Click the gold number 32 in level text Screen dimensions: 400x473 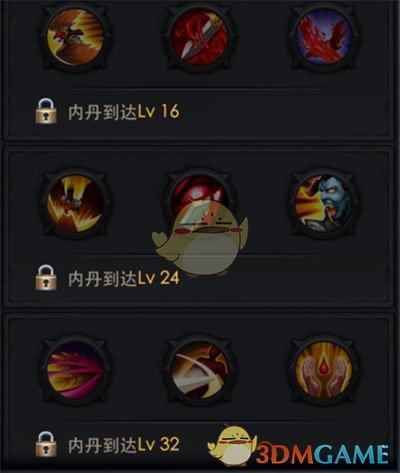pyautogui.click(x=170, y=445)
